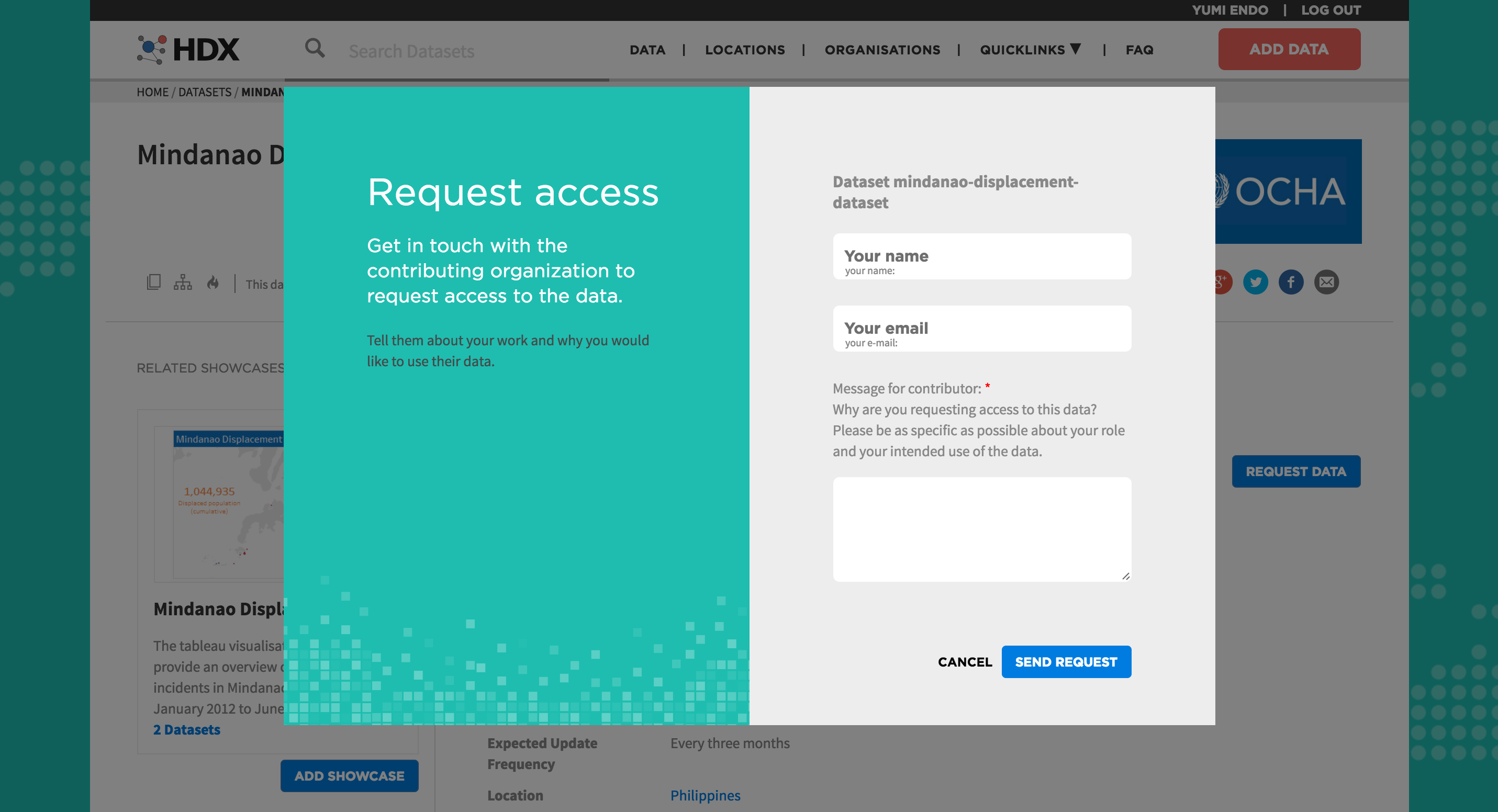Focus the Your name field

(981, 257)
